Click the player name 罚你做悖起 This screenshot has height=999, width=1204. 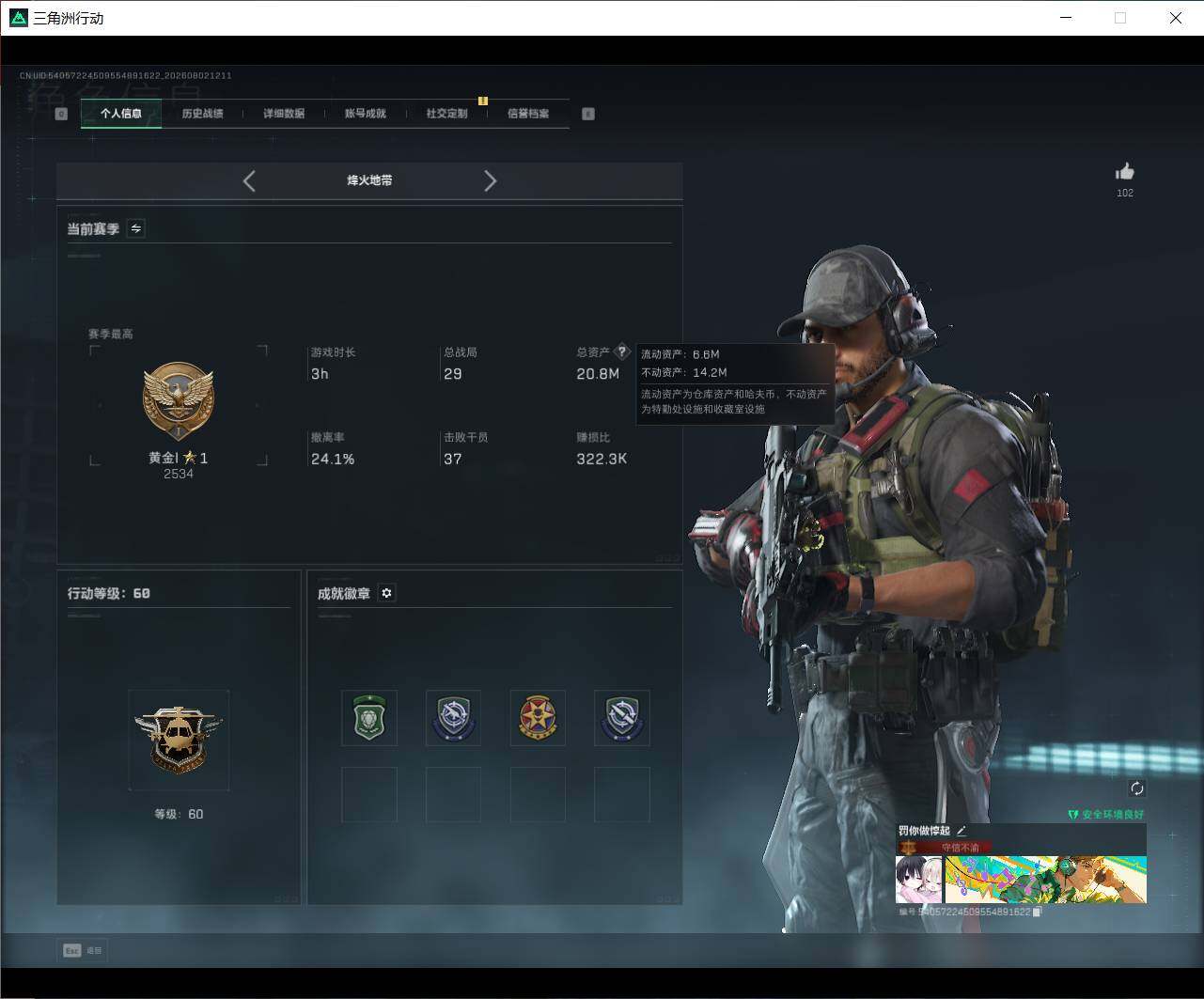[924, 831]
